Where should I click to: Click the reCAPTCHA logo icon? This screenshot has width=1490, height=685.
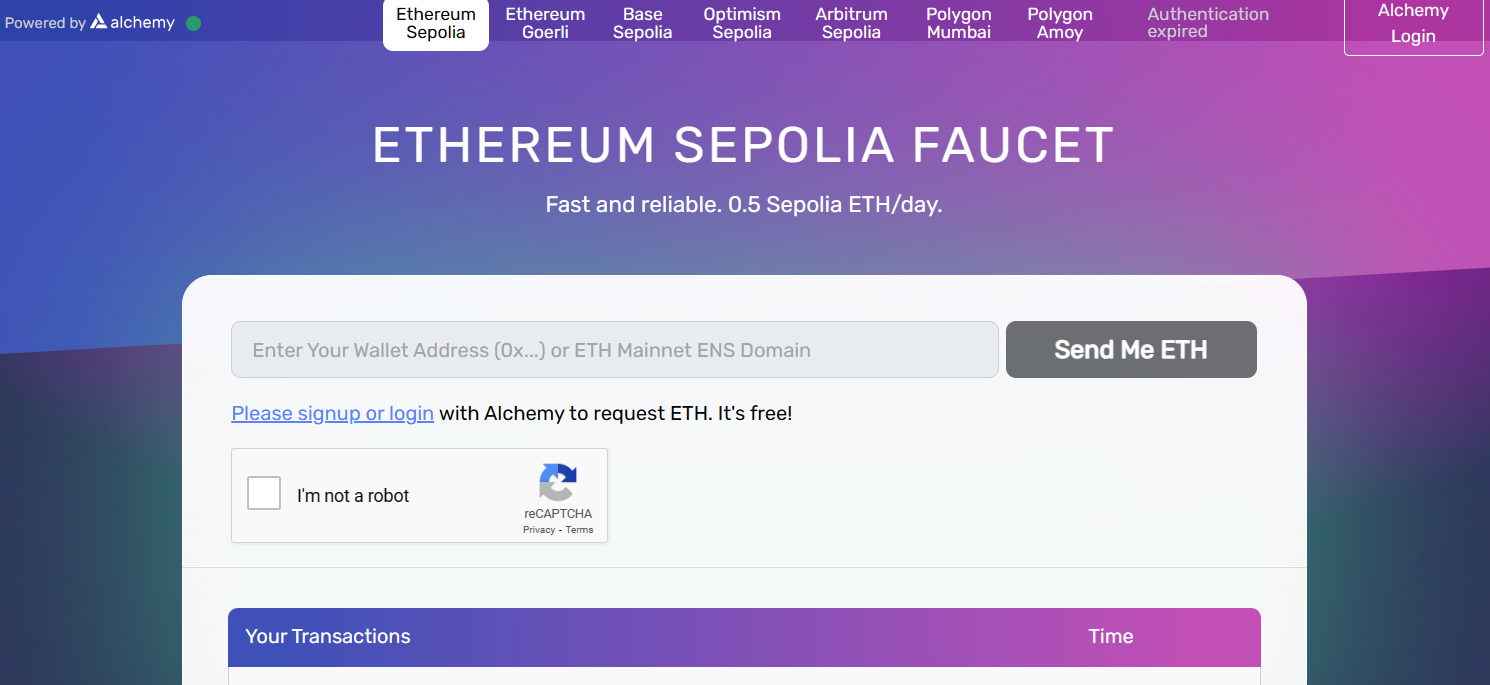click(x=557, y=483)
